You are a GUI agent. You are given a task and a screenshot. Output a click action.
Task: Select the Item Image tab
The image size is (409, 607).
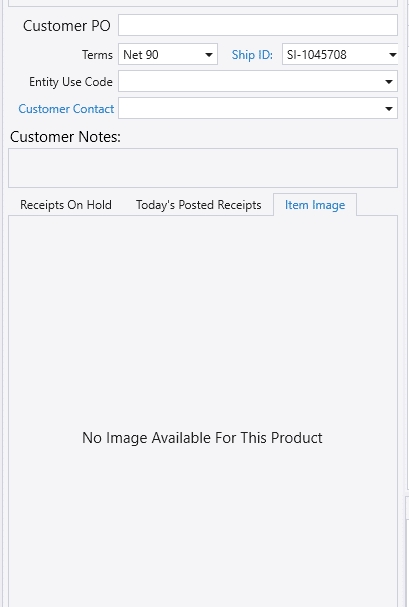pos(315,205)
